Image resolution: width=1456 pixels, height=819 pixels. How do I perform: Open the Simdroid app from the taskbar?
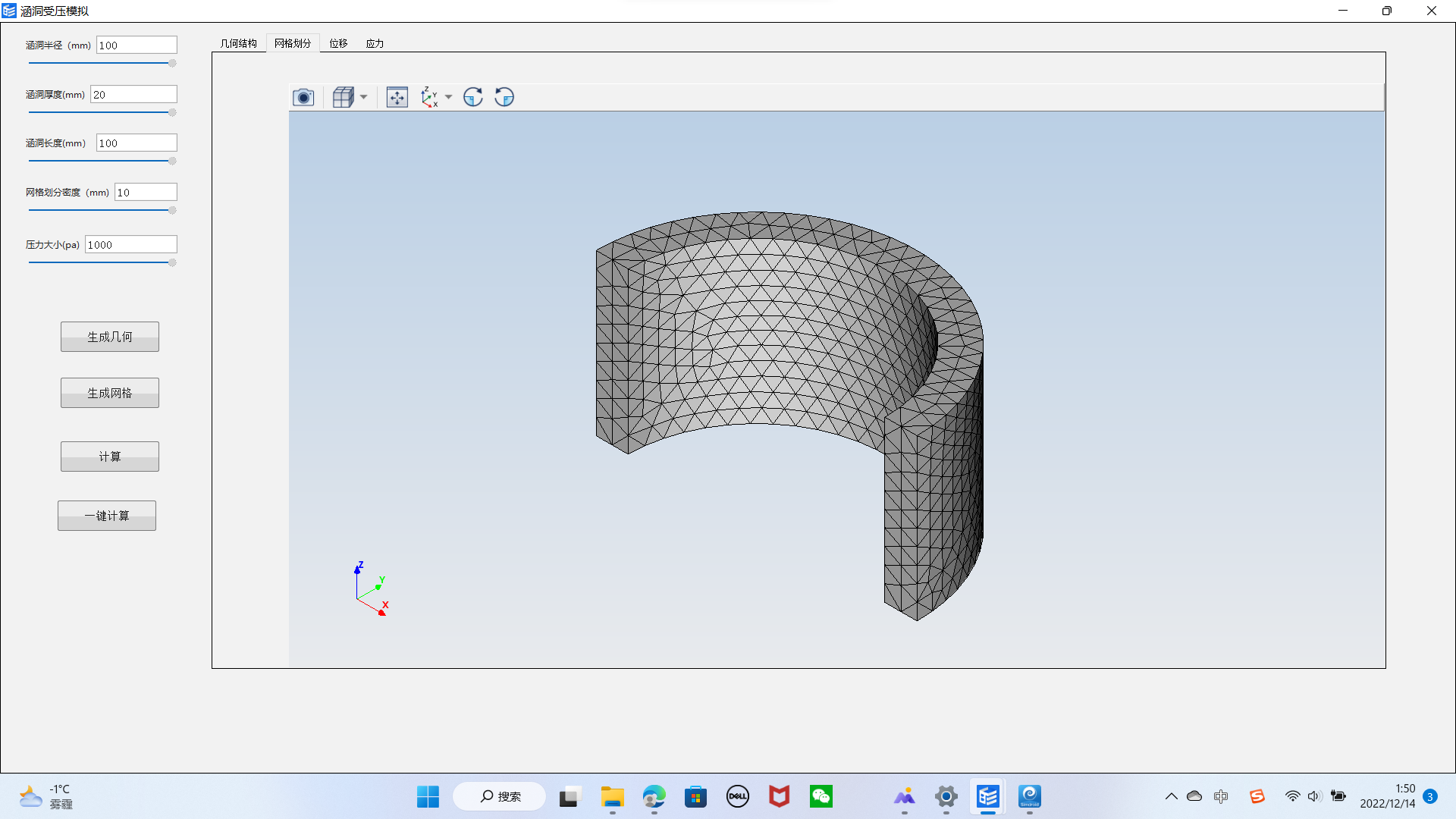pyautogui.click(x=1029, y=796)
